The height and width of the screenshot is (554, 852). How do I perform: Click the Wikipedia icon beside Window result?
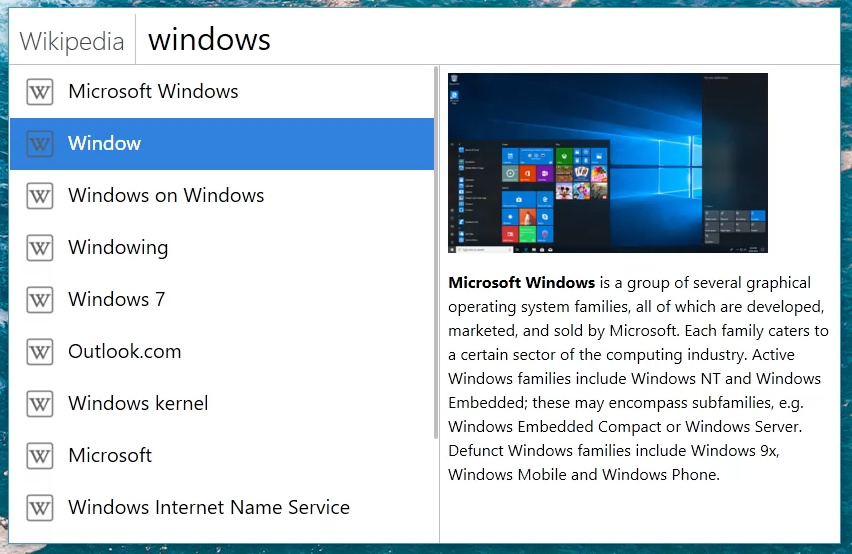pyautogui.click(x=40, y=144)
